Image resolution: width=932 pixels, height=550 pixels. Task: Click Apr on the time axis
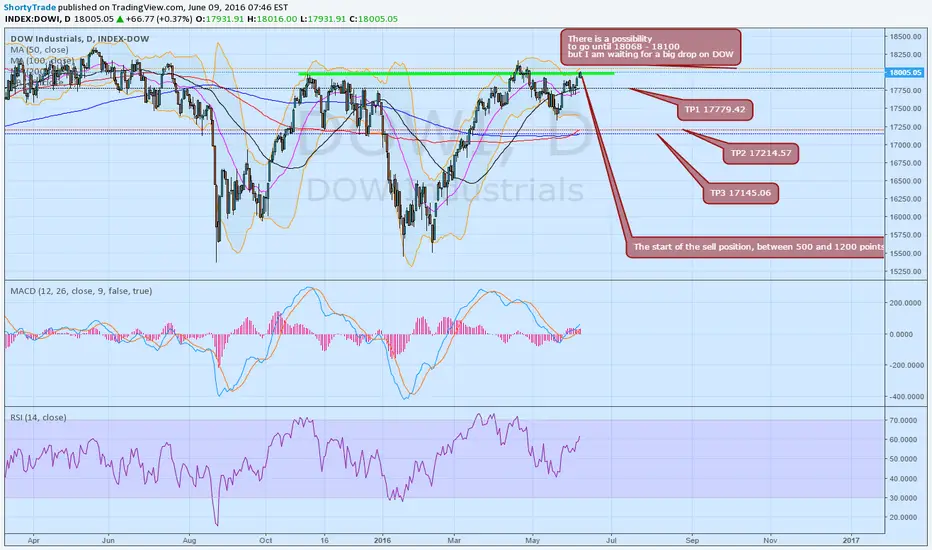point(33,540)
